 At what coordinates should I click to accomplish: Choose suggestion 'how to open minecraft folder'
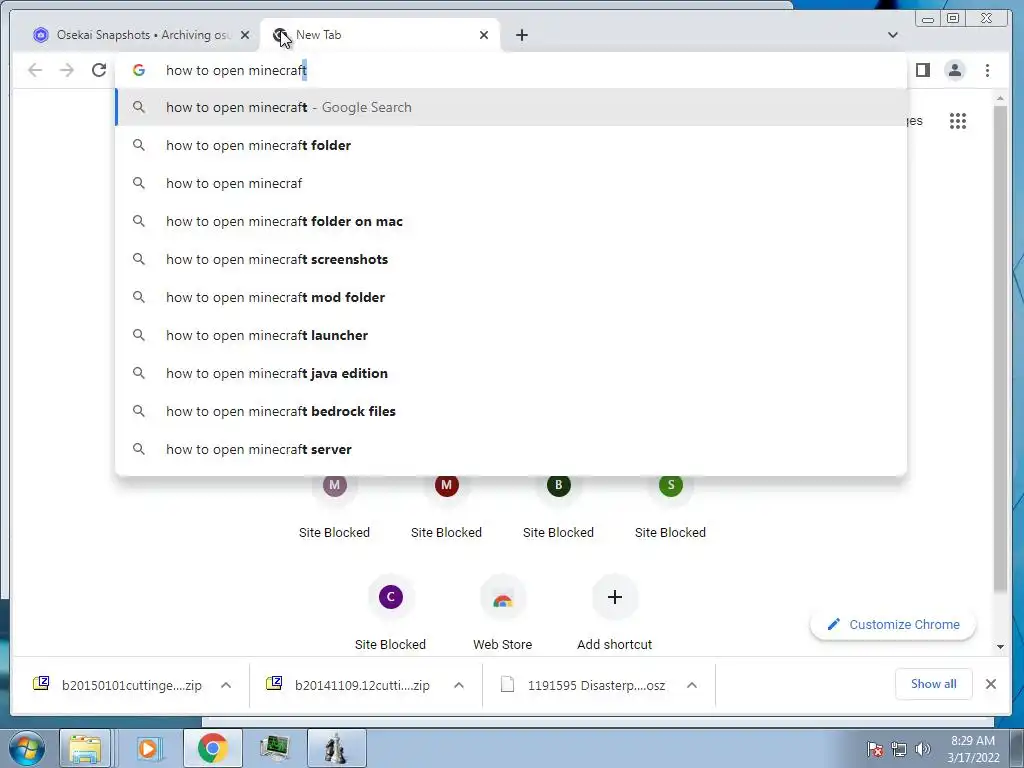click(511, 145)
